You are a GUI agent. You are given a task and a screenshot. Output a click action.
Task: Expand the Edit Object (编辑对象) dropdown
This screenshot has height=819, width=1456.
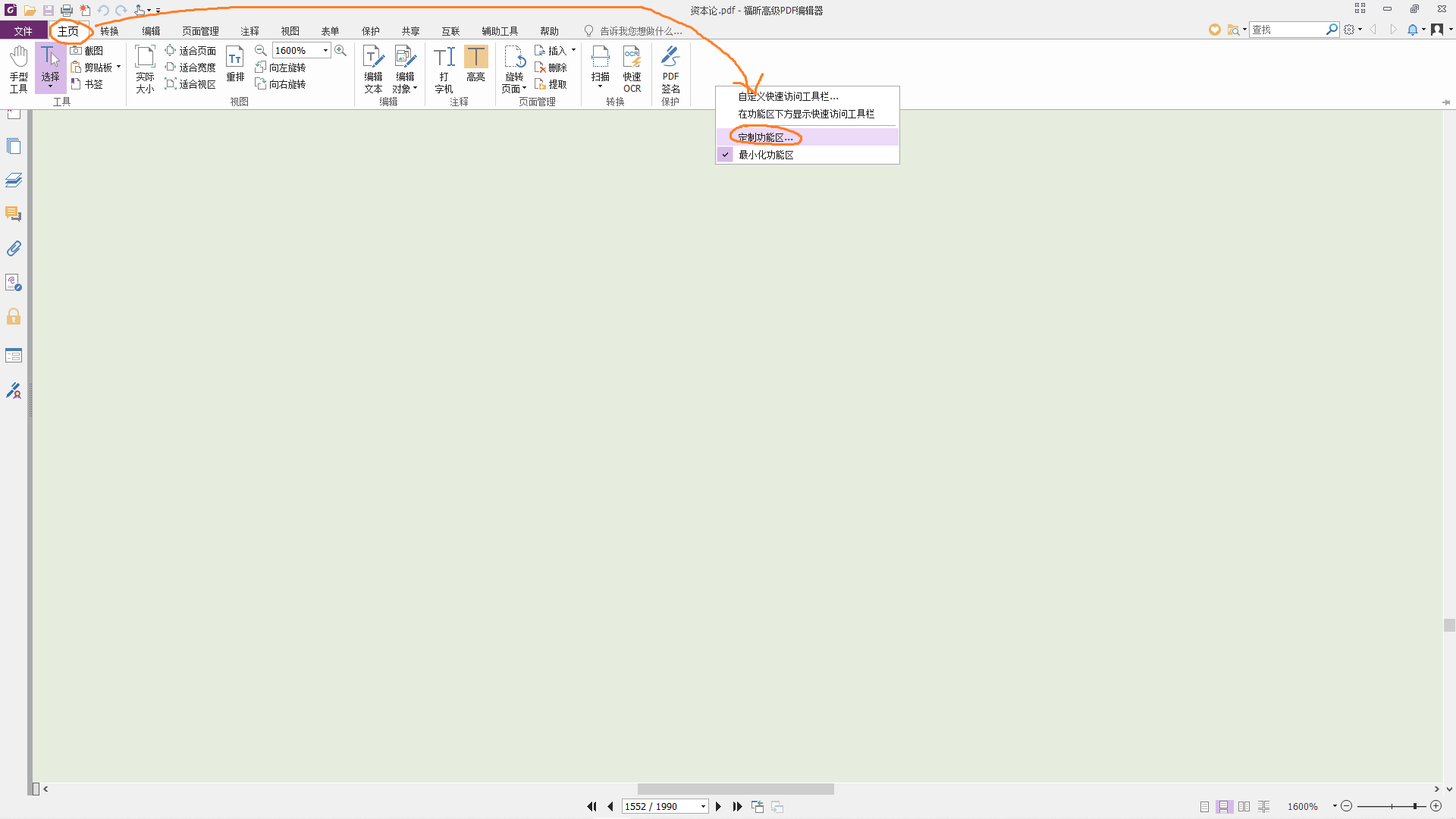pyautogui.click(x=416, y=89)
